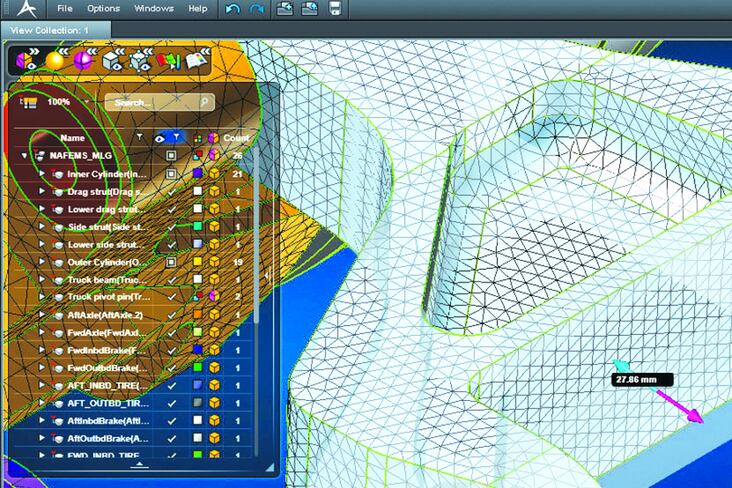Click the filter funnel next to Name header
732x488 pixels.
(139, 136)
